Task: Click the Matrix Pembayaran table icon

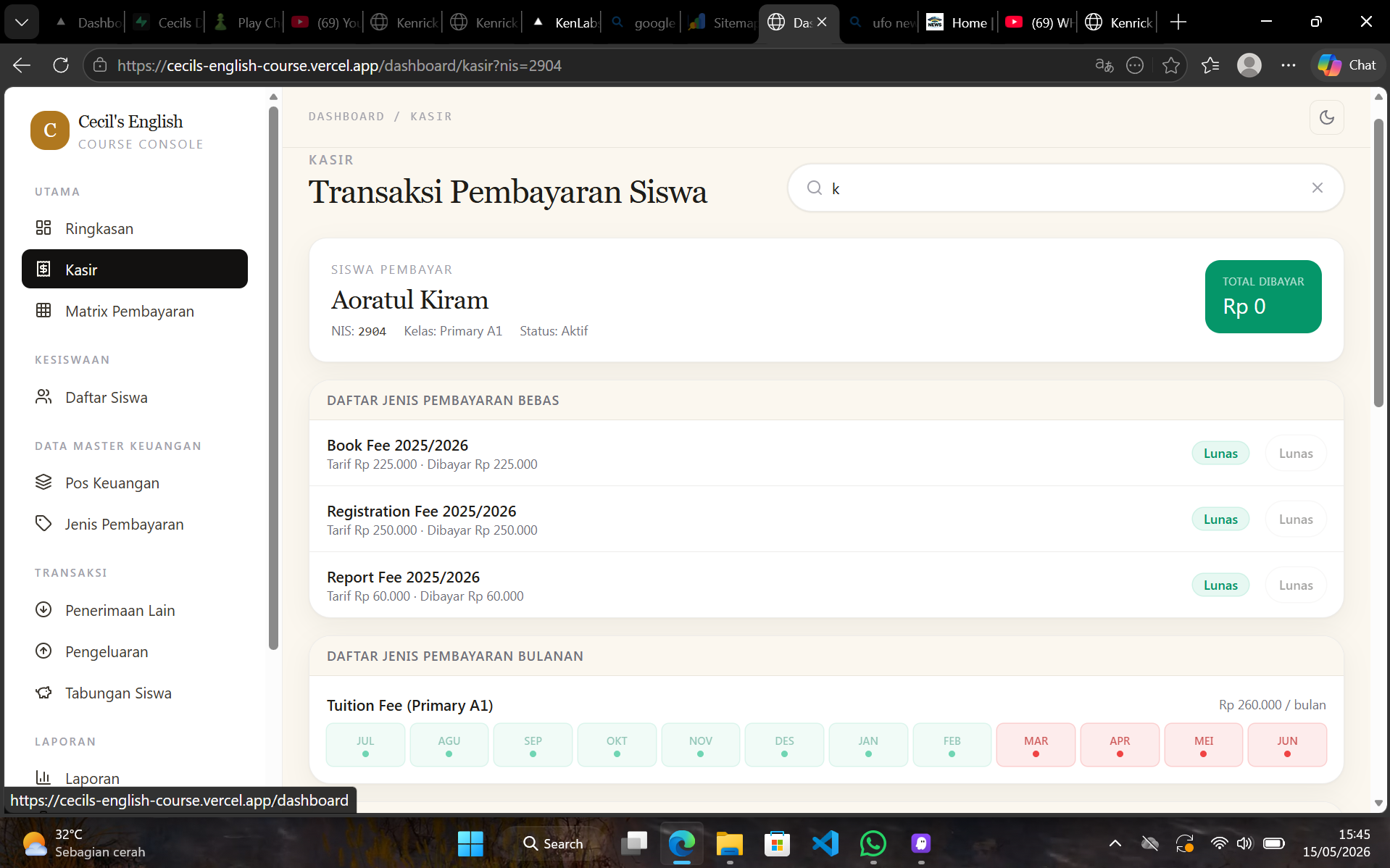Action: [x=43, y=310]
